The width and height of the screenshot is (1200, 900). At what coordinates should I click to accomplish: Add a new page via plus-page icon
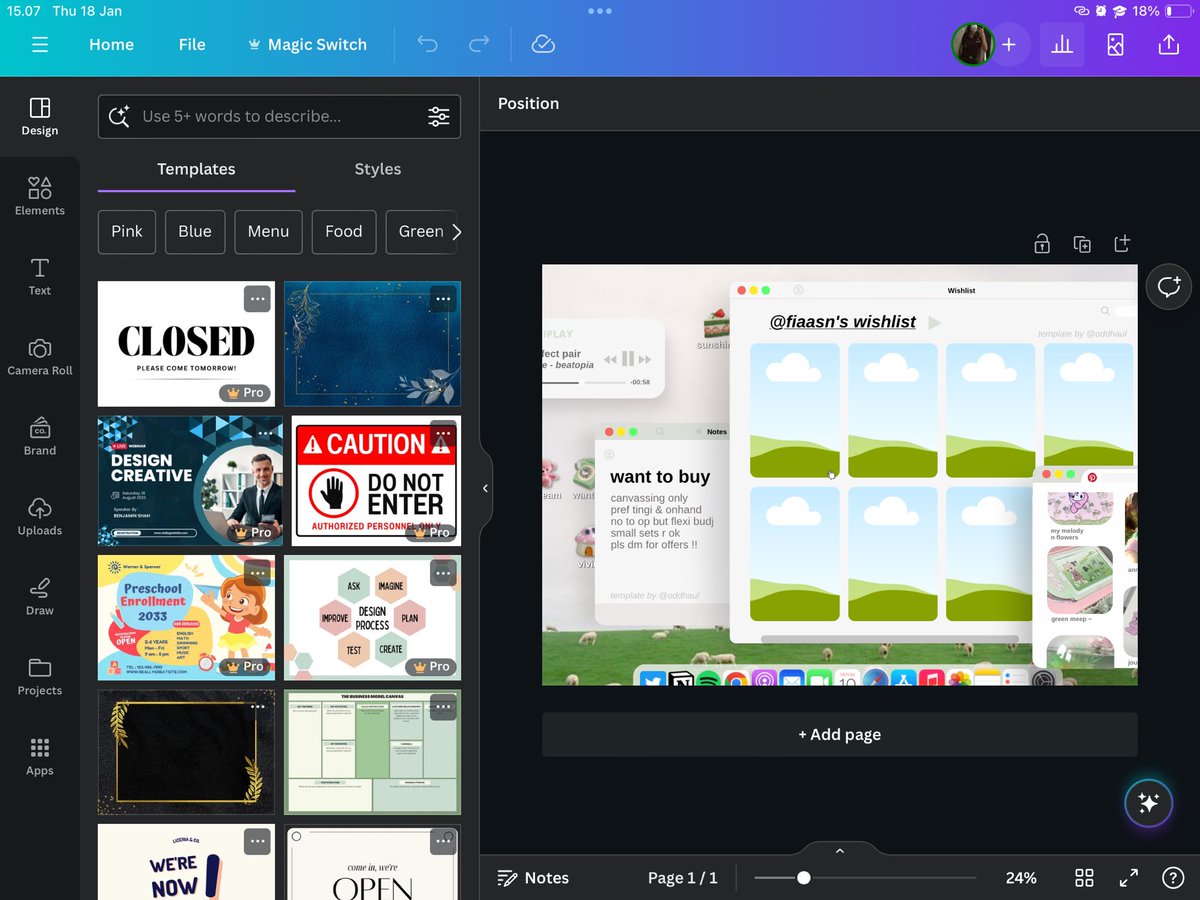click(1122, 243)
